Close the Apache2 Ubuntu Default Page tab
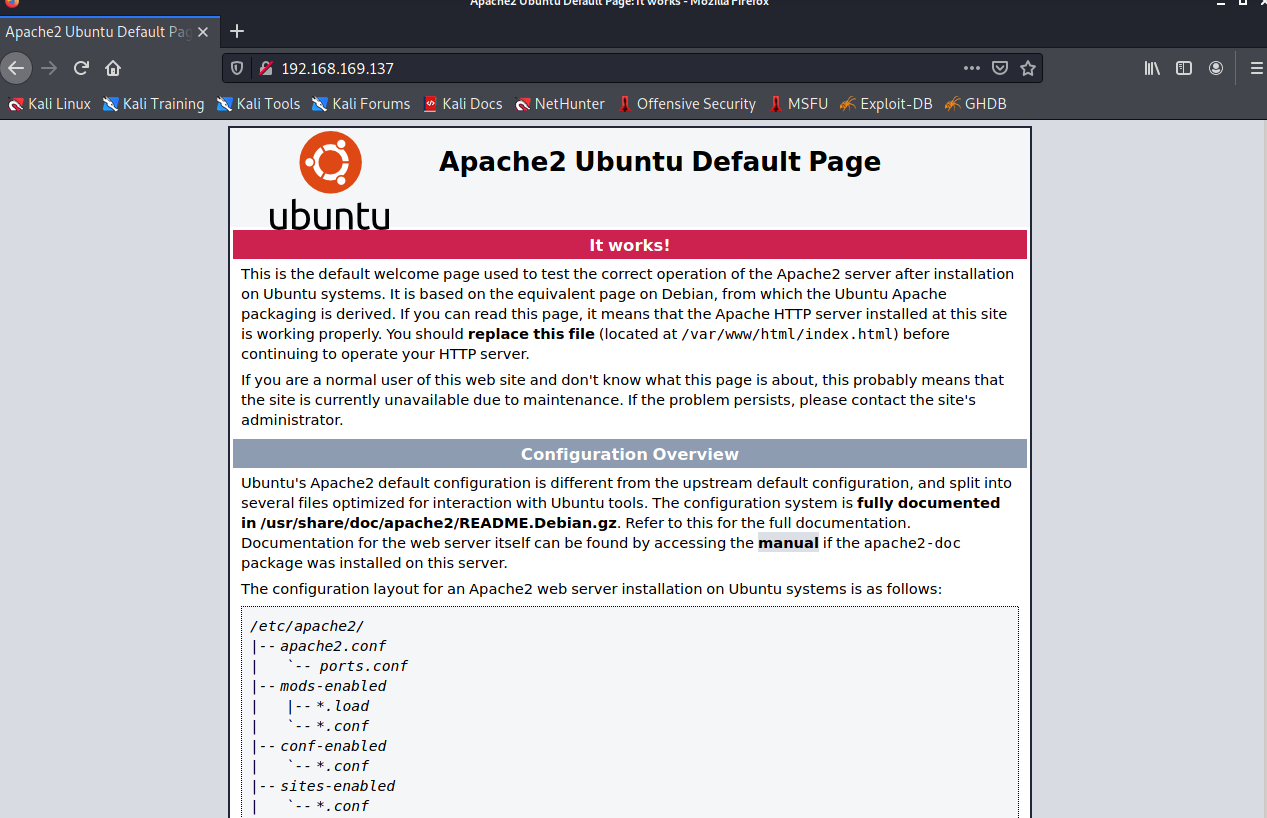Screen dimensions: 1267x818 pyautogui.click(x=203, y=32)
